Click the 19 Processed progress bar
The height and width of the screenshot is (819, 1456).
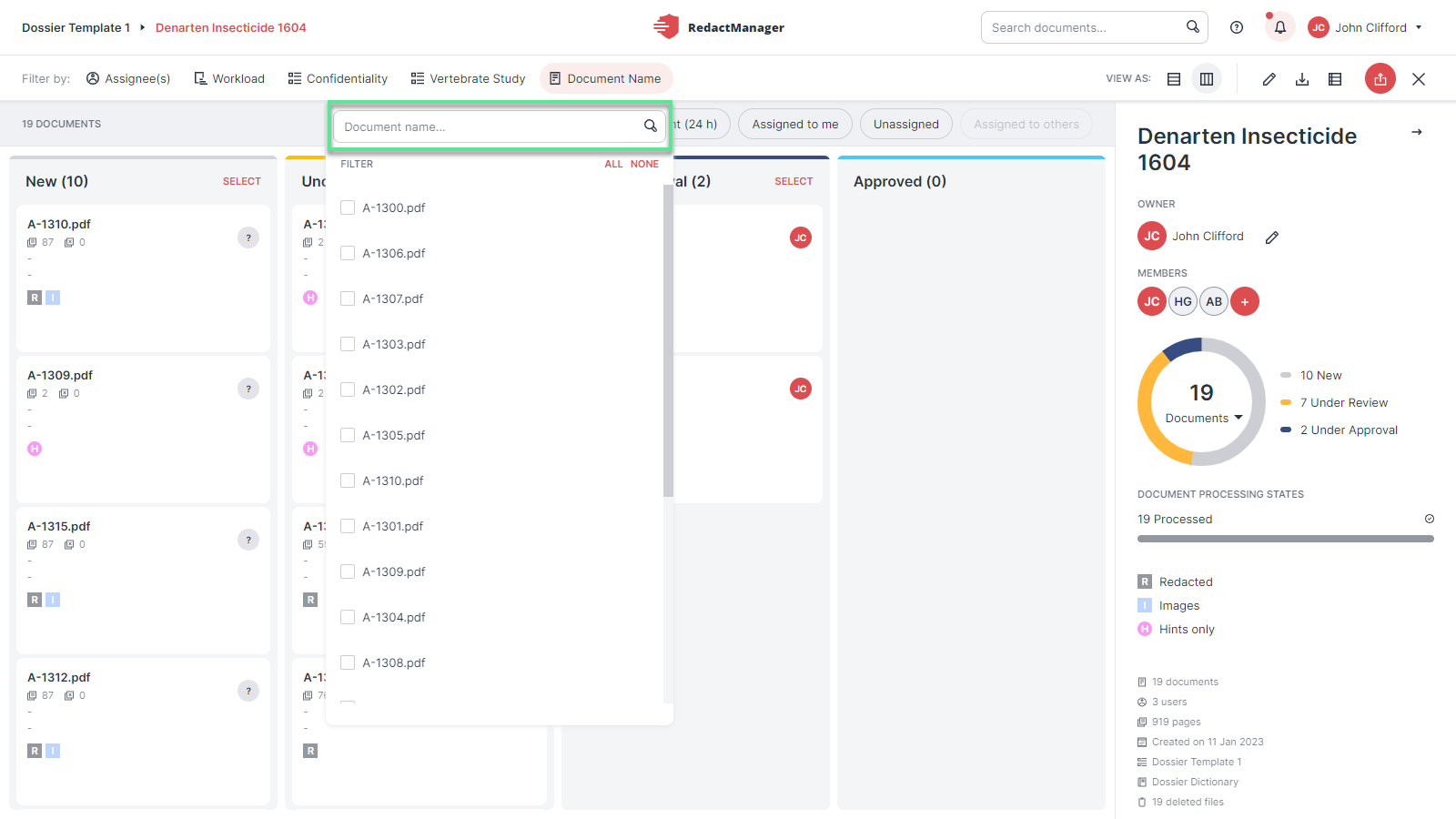(1286, 539)
